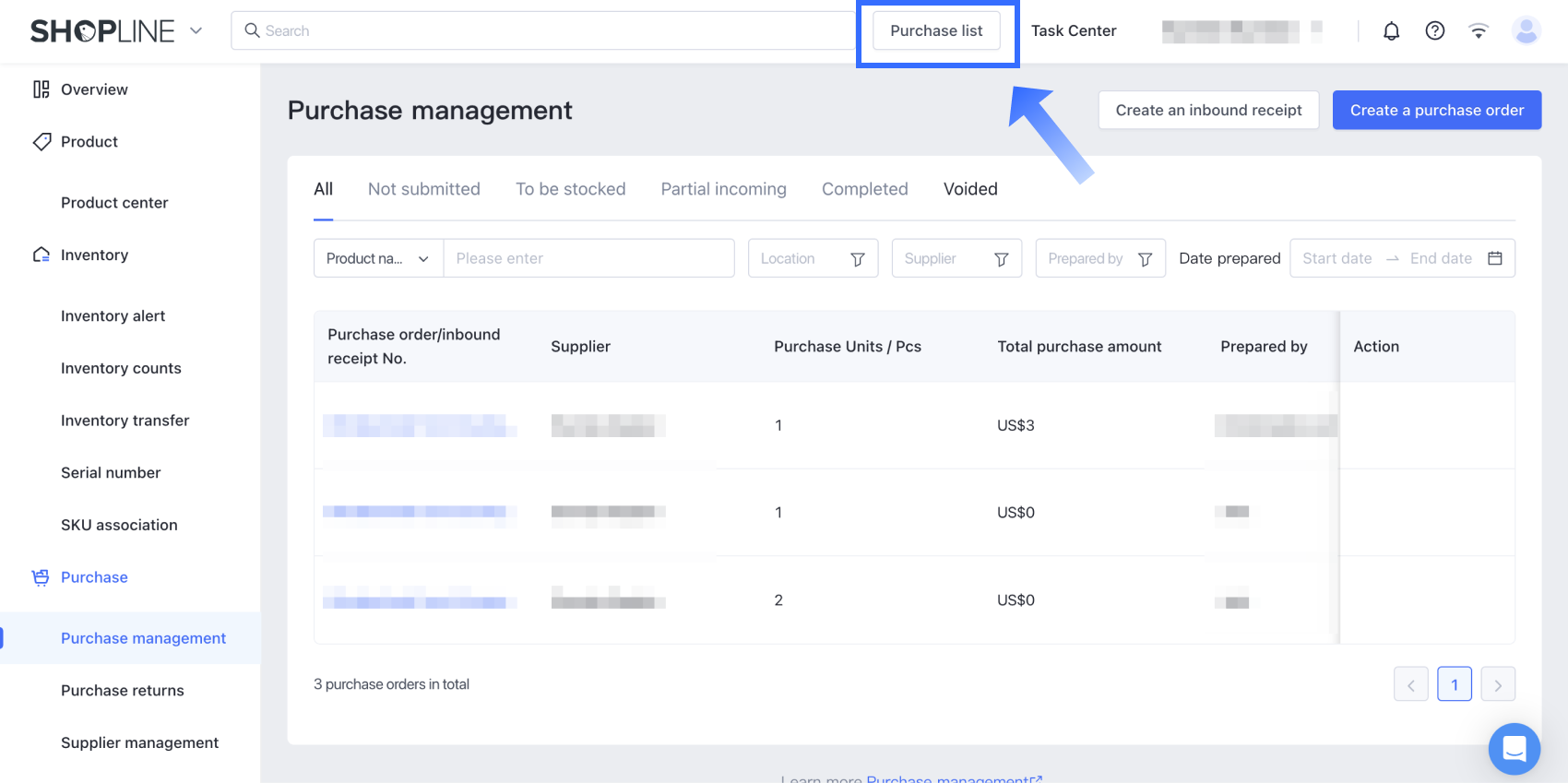This screenshot has width=1568, height=783.
Task: Open the user avatar profile
Action: coord(1526,31)
